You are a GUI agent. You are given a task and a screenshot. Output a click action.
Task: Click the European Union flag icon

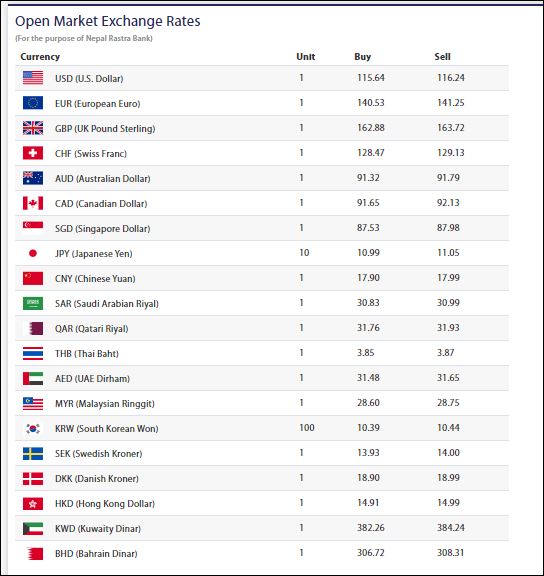(x=33, y=103)
